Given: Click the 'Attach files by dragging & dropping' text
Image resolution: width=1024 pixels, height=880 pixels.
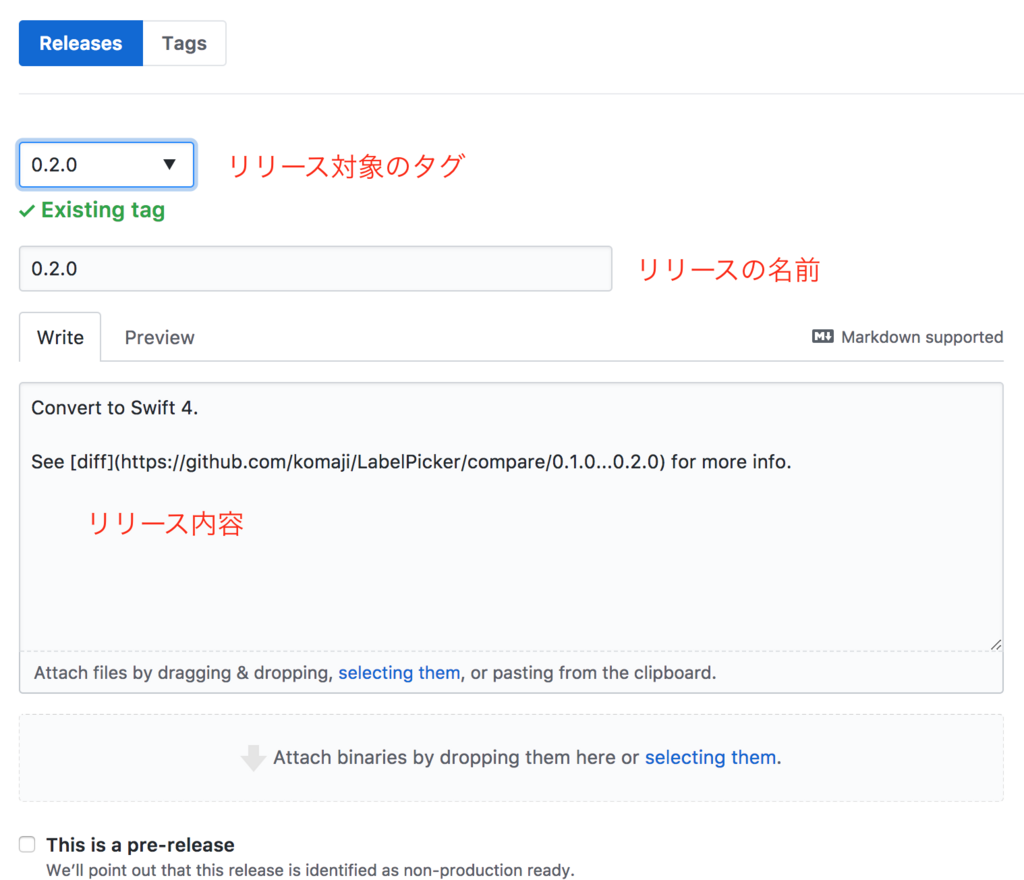Looking at the screenshot, I should coord(184,672).
